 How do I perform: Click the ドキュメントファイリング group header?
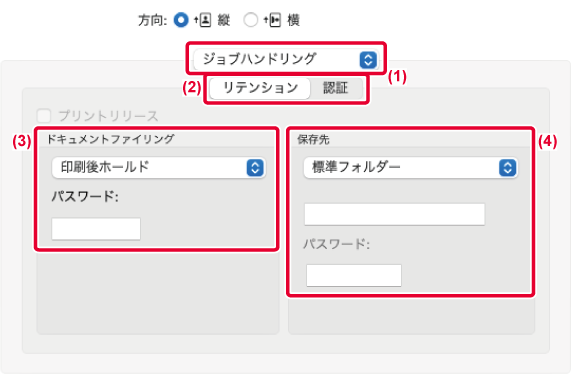coord(111,139)
